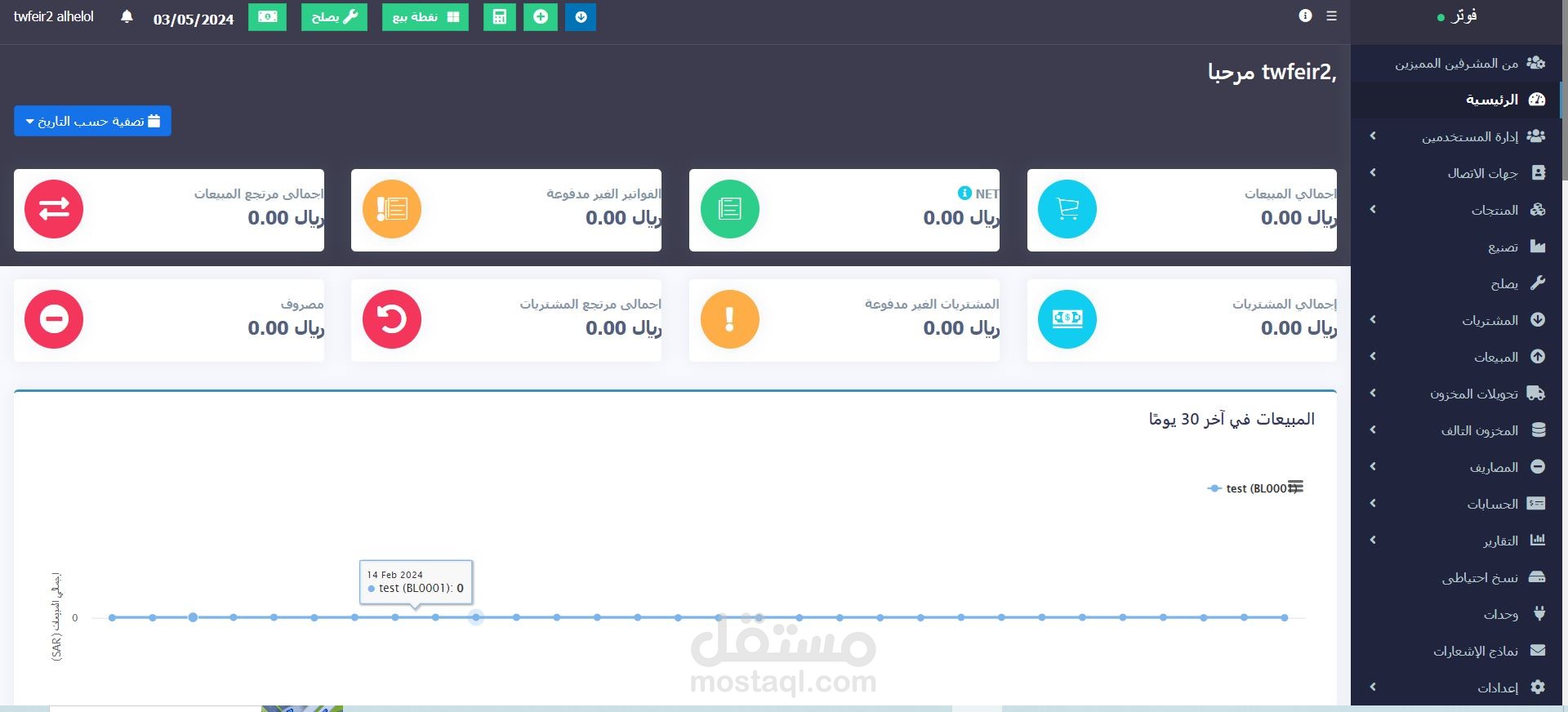Toggle the sidebar with the hamburger icon
This screenshot has width=1568, height=712.
1331,16
